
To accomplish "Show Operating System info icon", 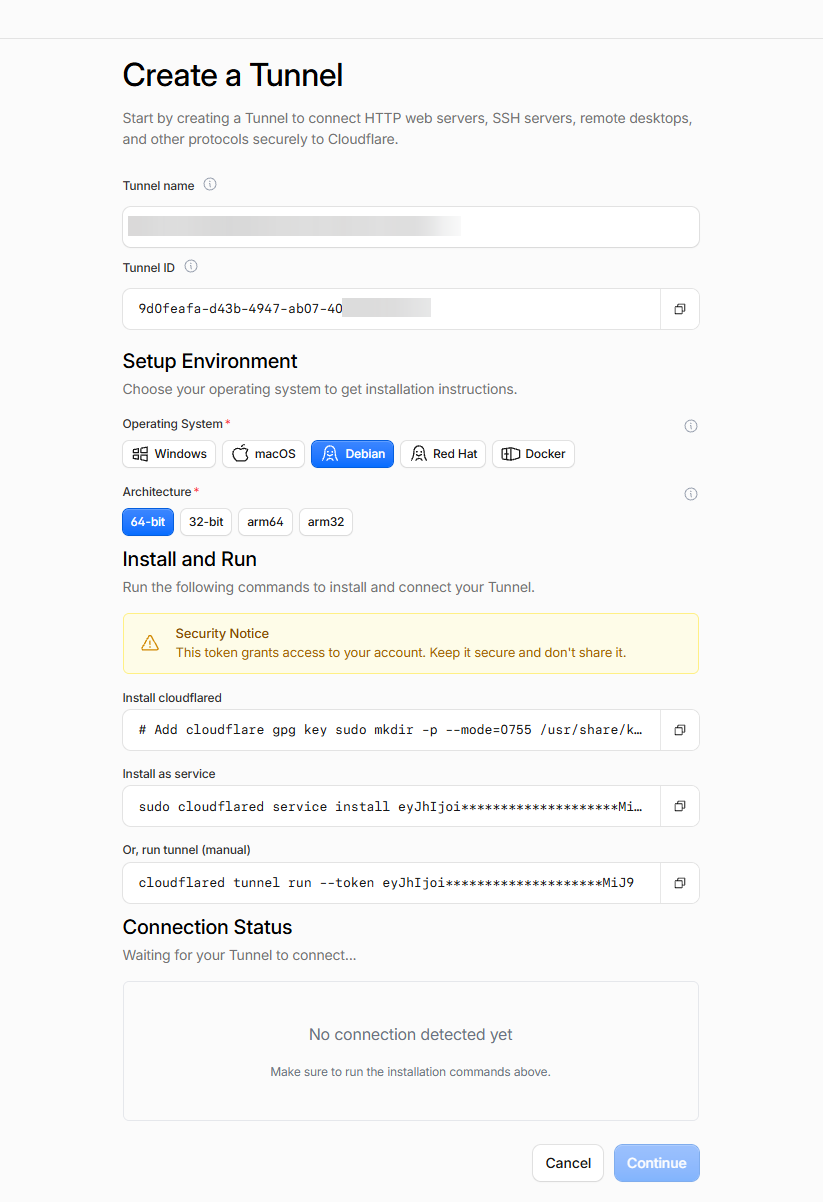I will pyautogui.click(x=690, y=426).
